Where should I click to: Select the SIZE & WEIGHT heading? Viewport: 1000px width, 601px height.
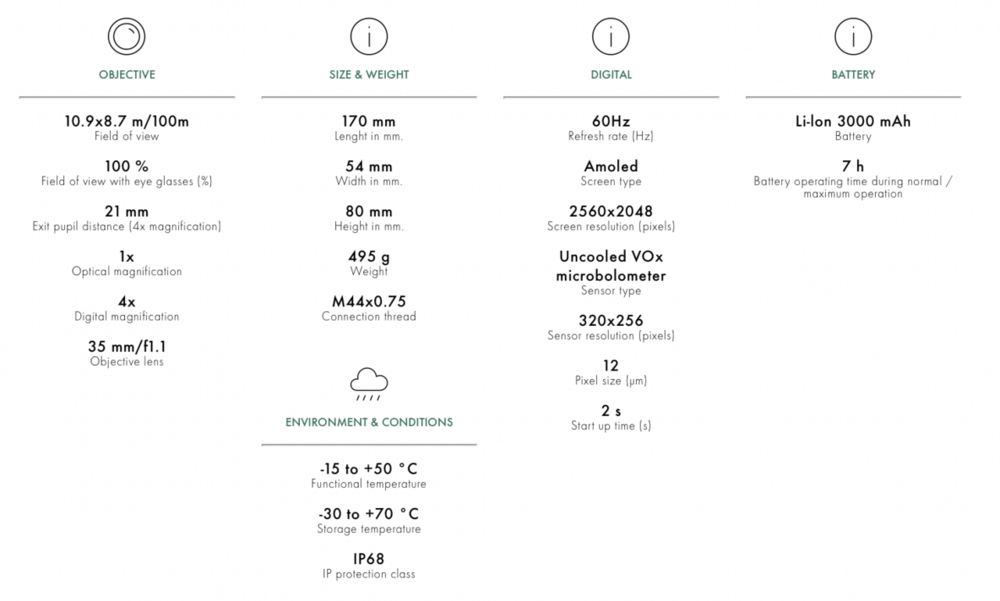pos(368,75)
